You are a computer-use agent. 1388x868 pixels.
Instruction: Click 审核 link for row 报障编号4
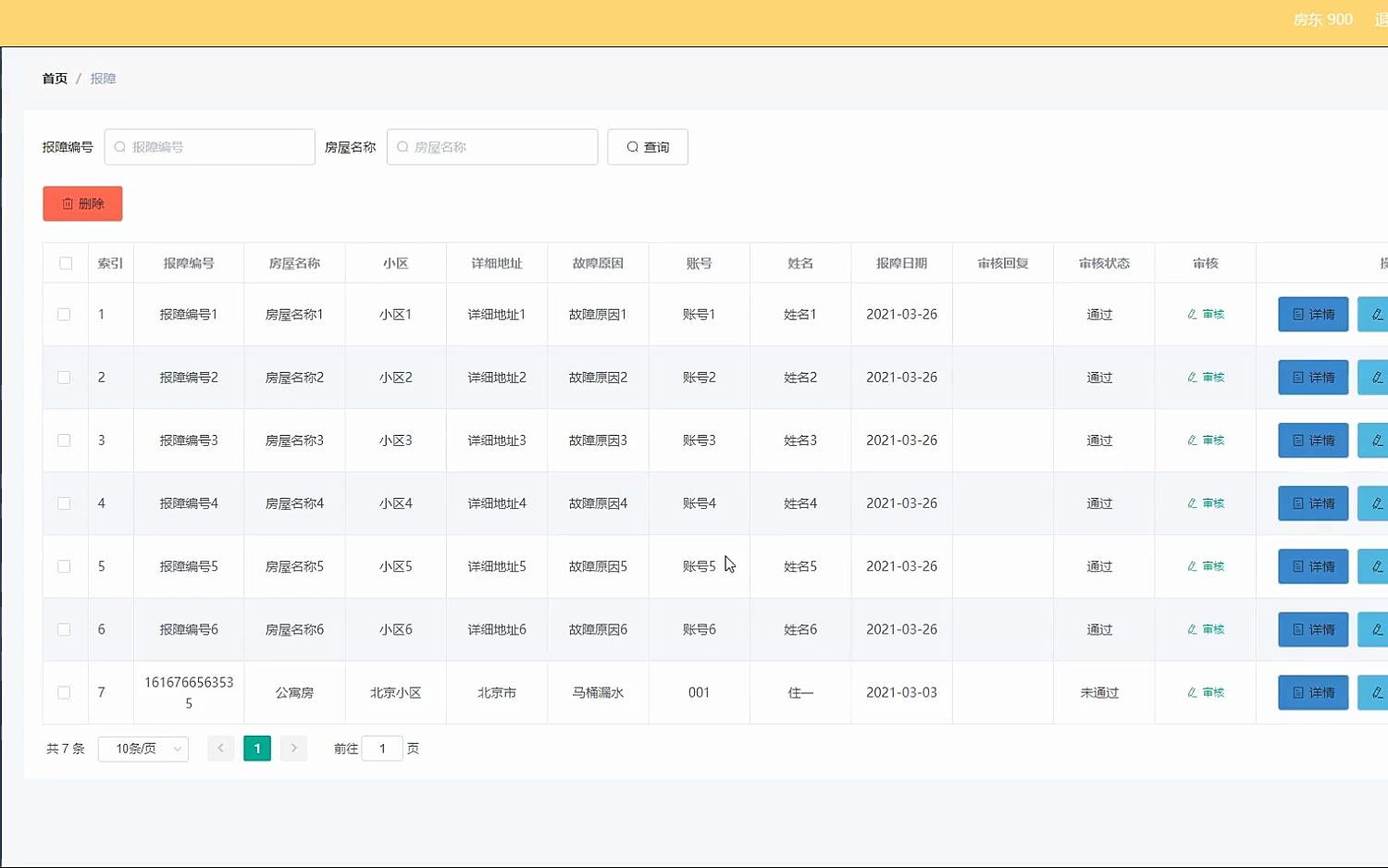pos(1206,503)
